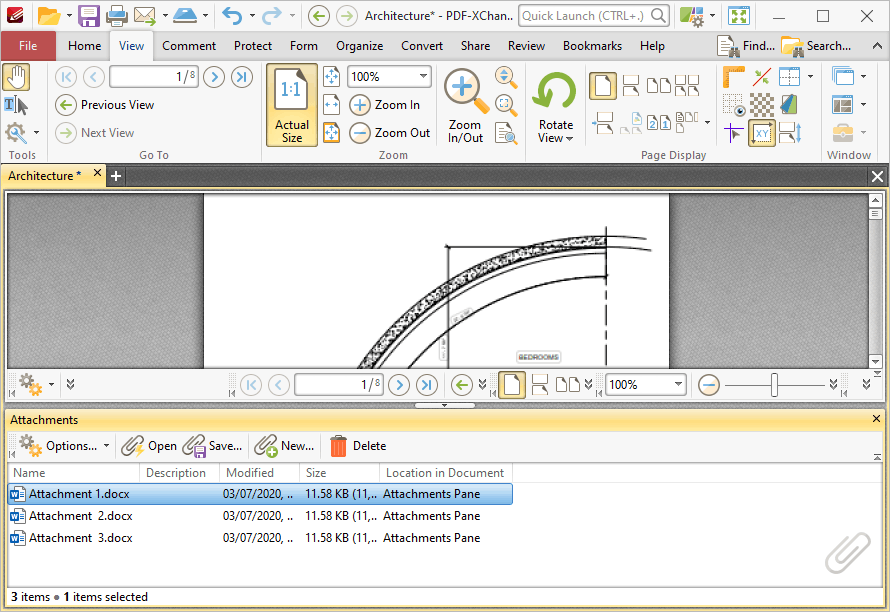Expand the 100% zoom level dropdown
The image size is (890, 612).
tap(423, 76)
